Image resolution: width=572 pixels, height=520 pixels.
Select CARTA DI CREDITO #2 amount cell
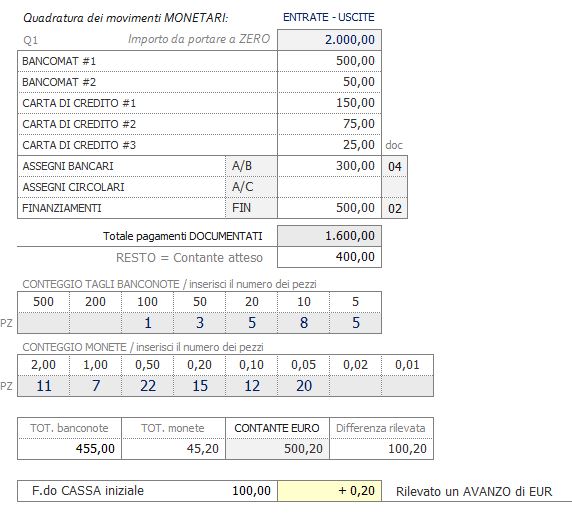pos(329,124)
